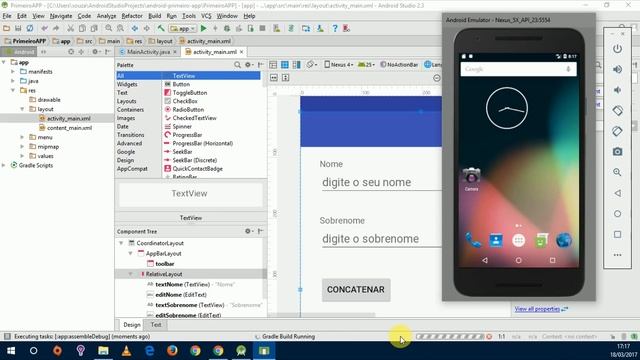Image resolution: width=640 pixels, height=360 pixels.
Task: Switch to MainActivity.java tab
Action: click(149, 52)
